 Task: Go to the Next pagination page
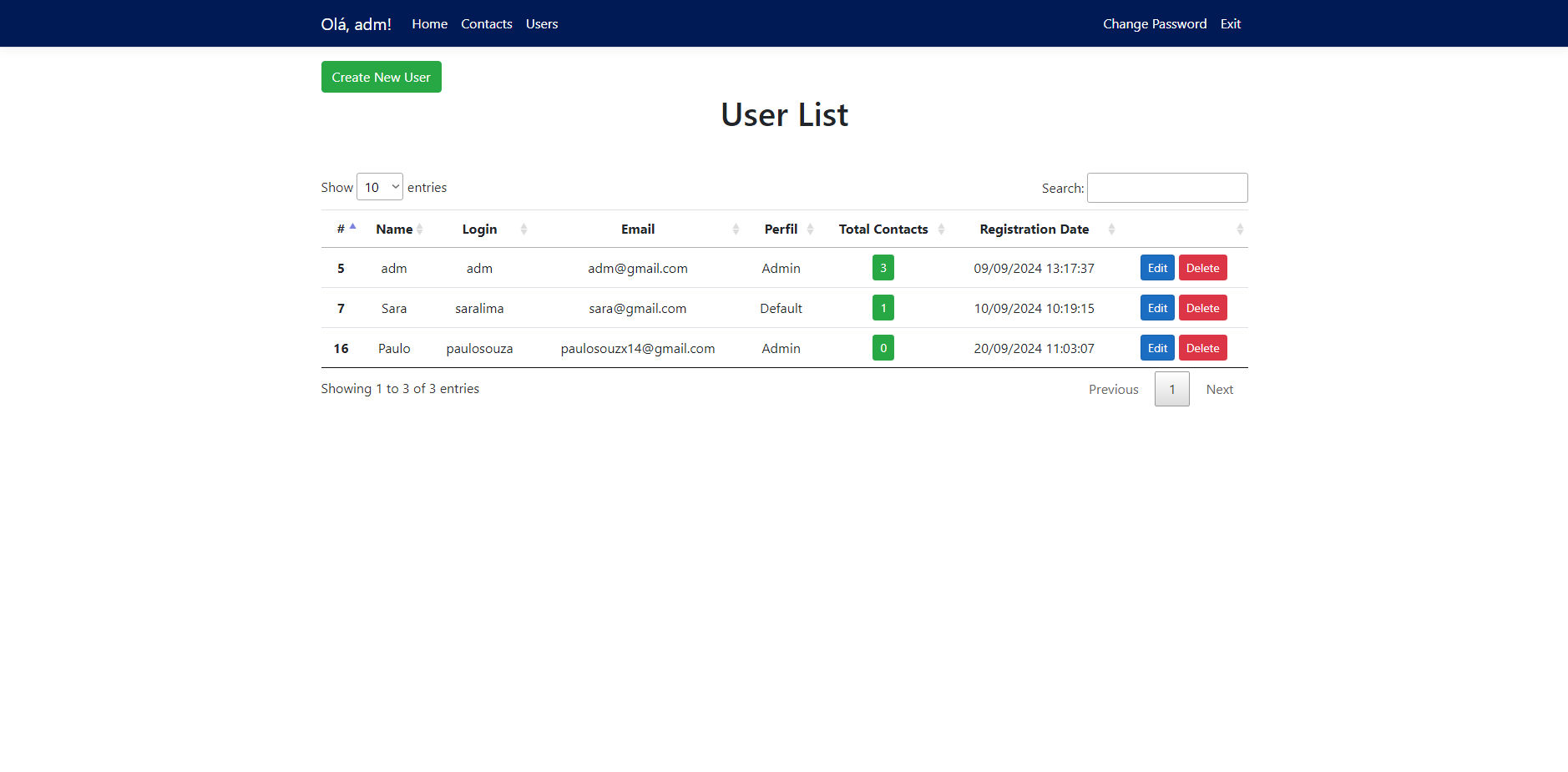pyautogui.click(x=1219, y=390)
